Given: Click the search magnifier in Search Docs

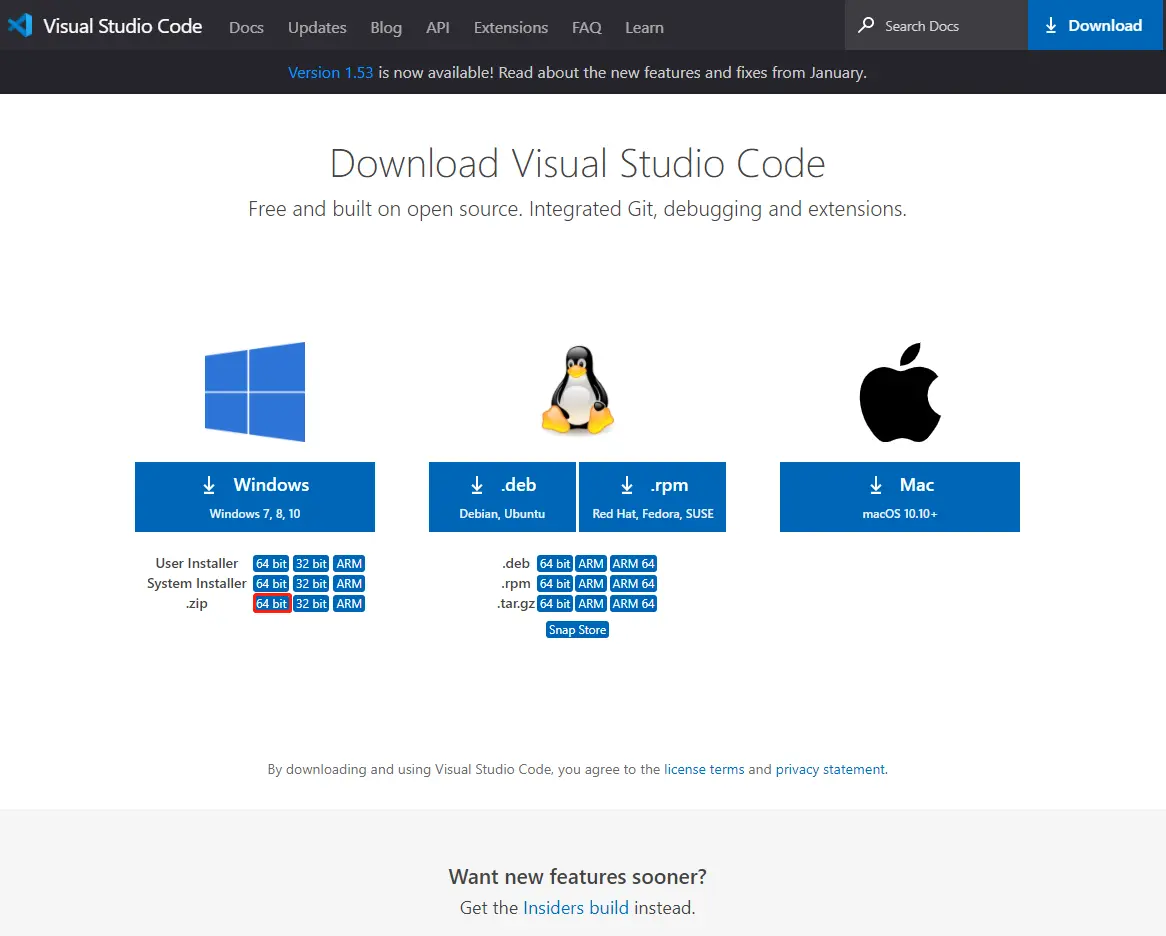Looking at the screenshot, I should point(865,25).
